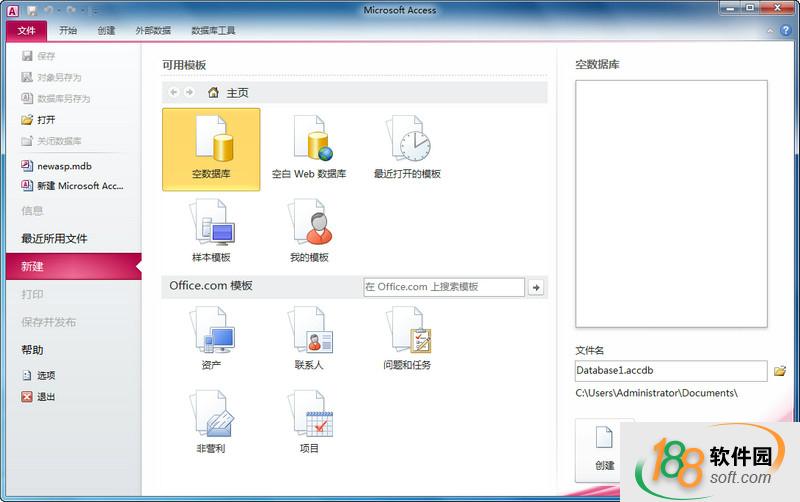This screenshot has height=502, width=800.
Task: Select the 资产 assets template category
Action: click(x=211, y=339)
